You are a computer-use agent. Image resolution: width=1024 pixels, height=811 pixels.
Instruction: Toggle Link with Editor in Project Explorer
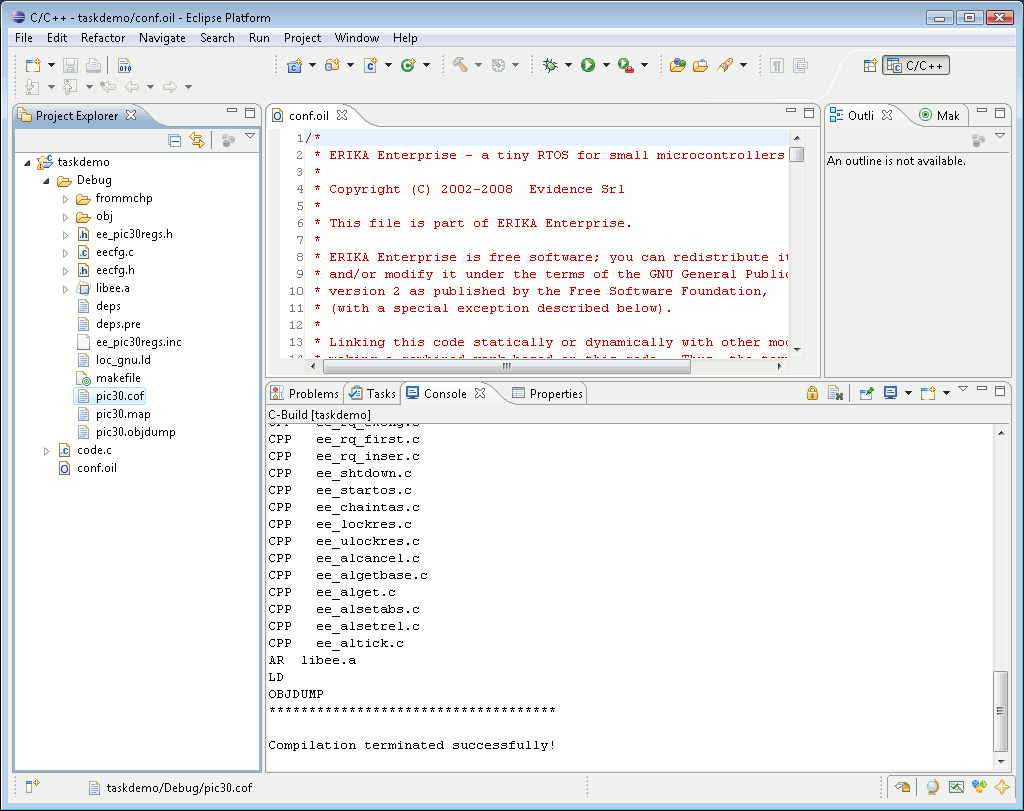[x=197, y=140]
